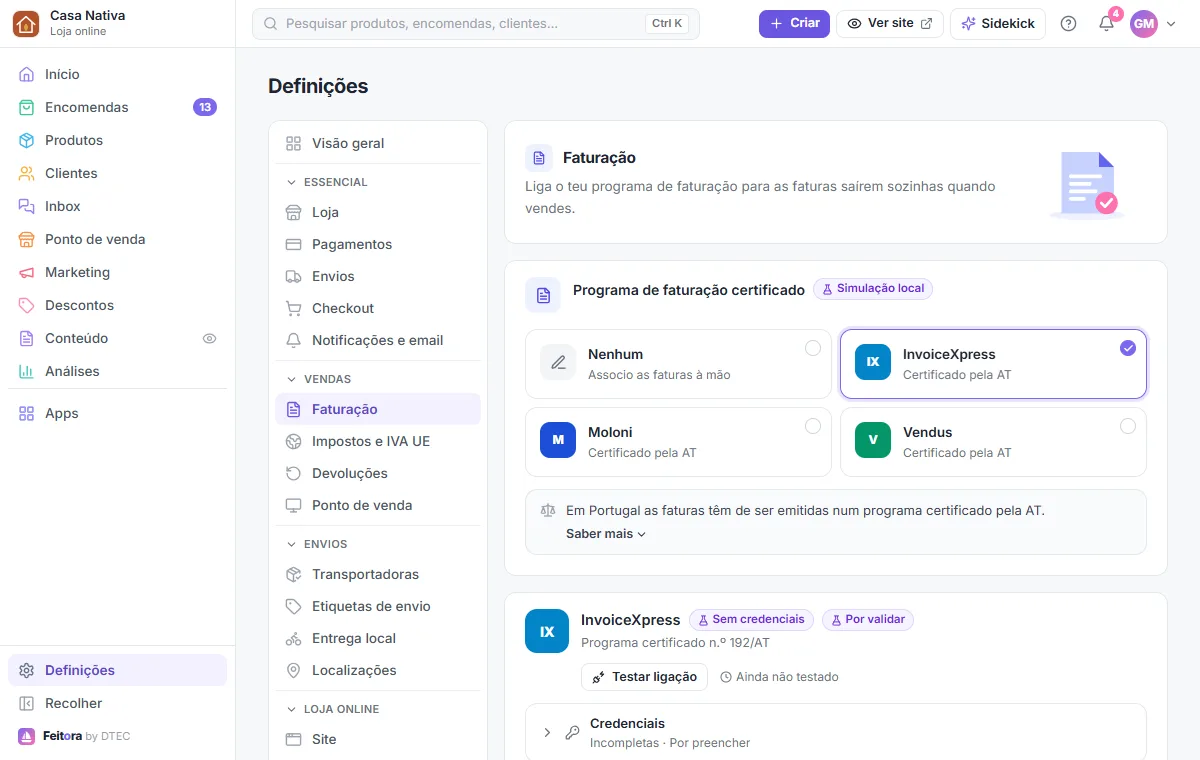The image size is (1200, 760).
Task: Click the Entrega local bicycle icon
Action: click(x=294, y=638)
